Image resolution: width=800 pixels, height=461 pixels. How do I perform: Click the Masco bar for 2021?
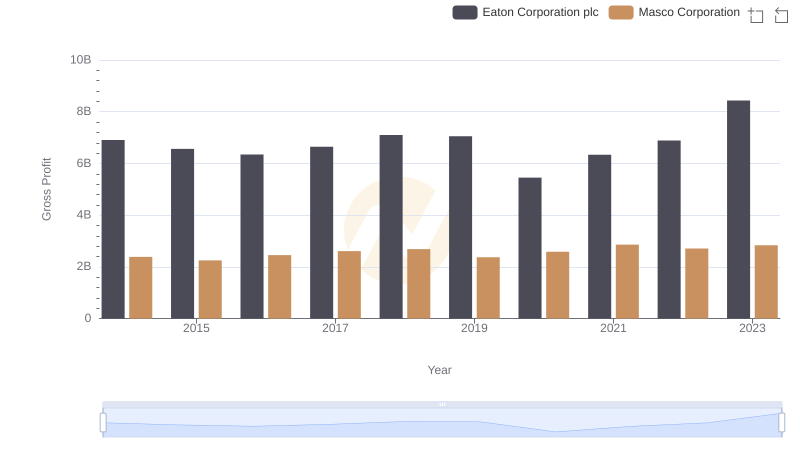tap(627, 281)
